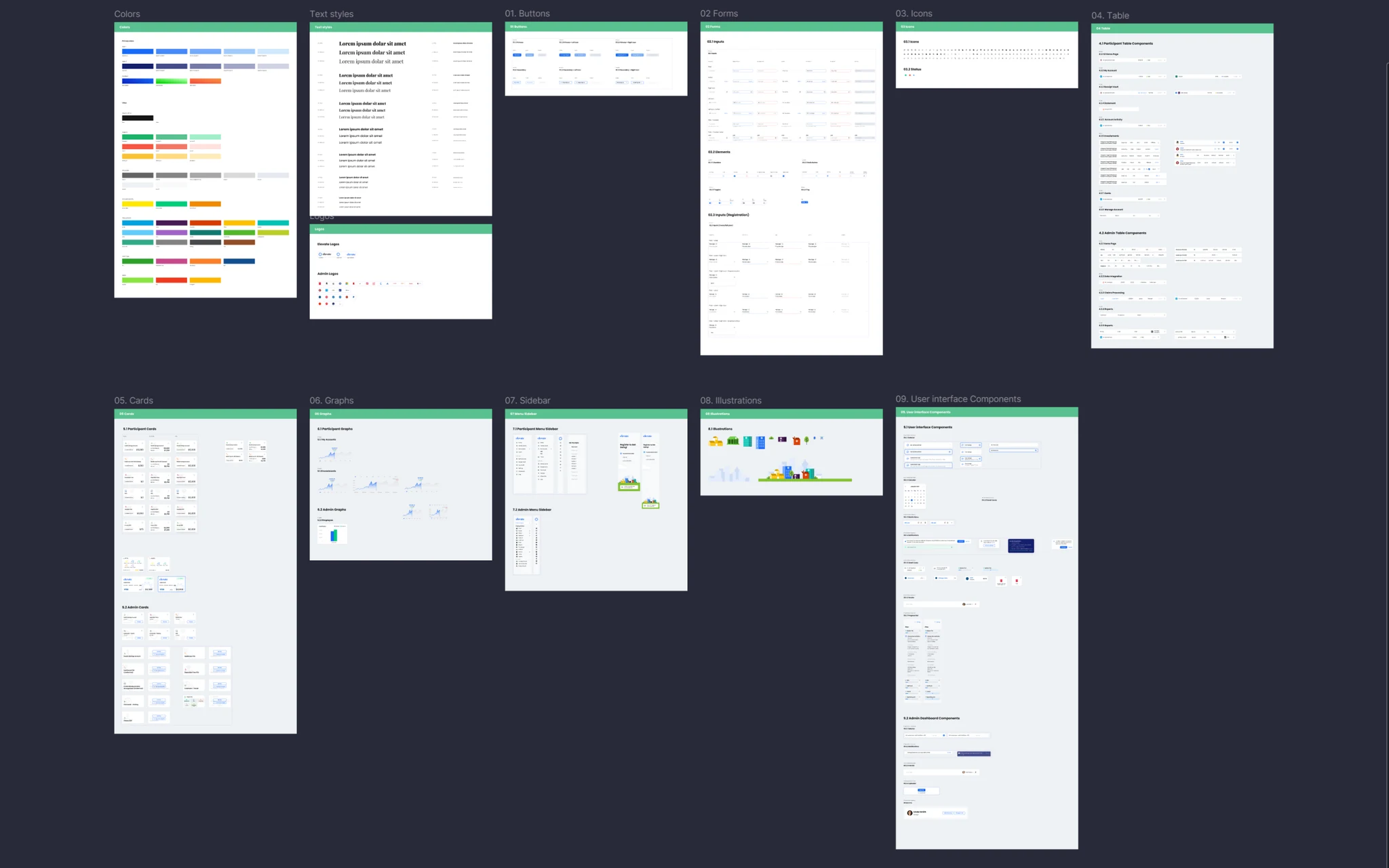Pick the bright yellow color swatch

click(138, 204)
